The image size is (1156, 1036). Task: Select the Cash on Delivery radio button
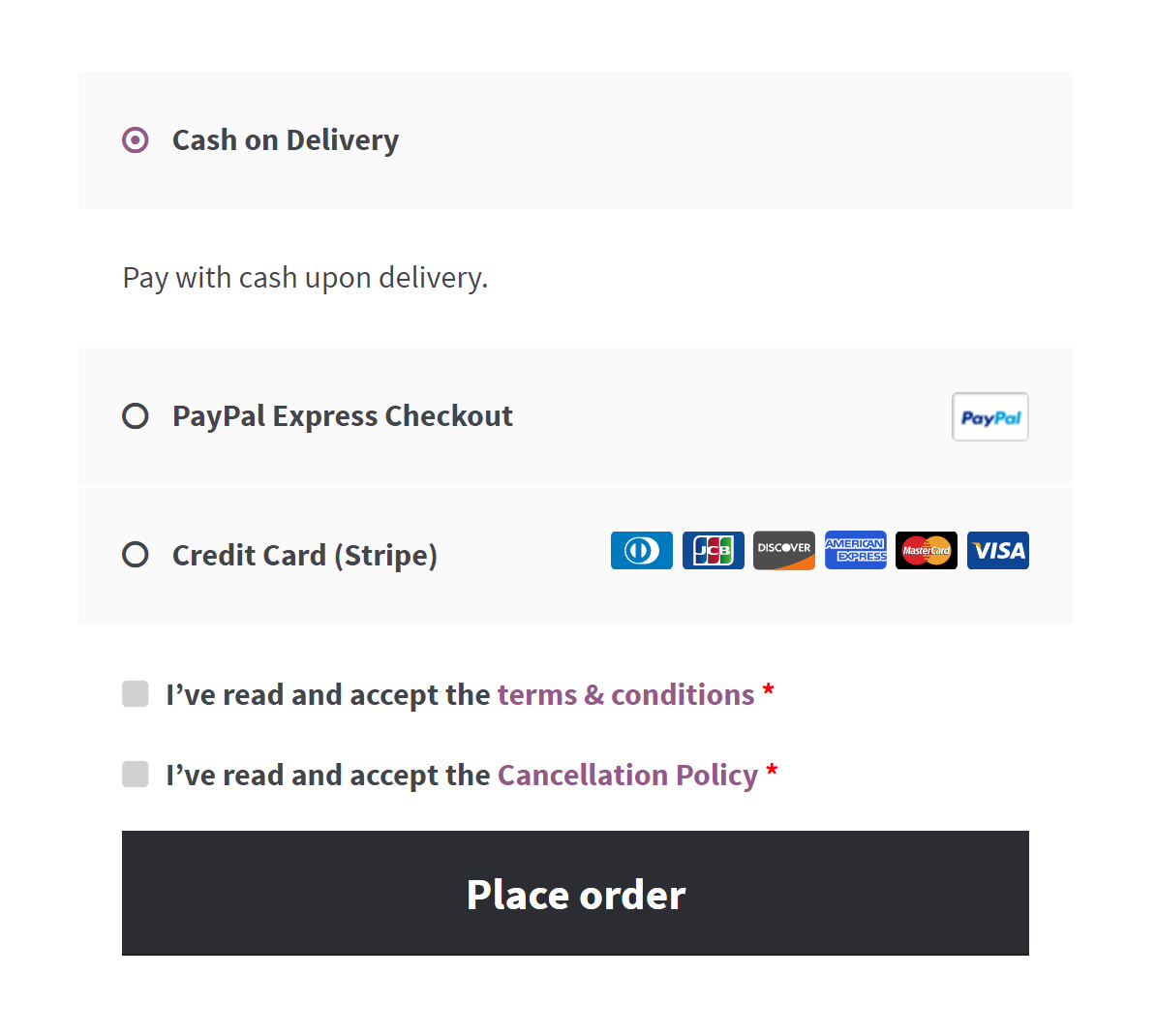(136, 140)
